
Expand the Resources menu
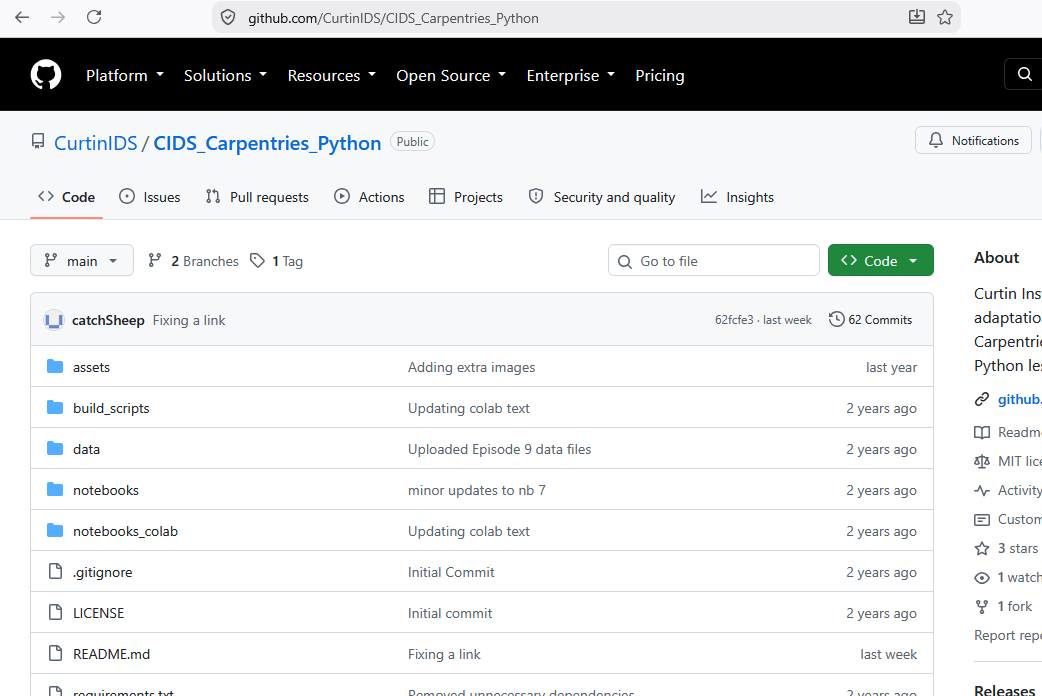(x=332, y=75)
